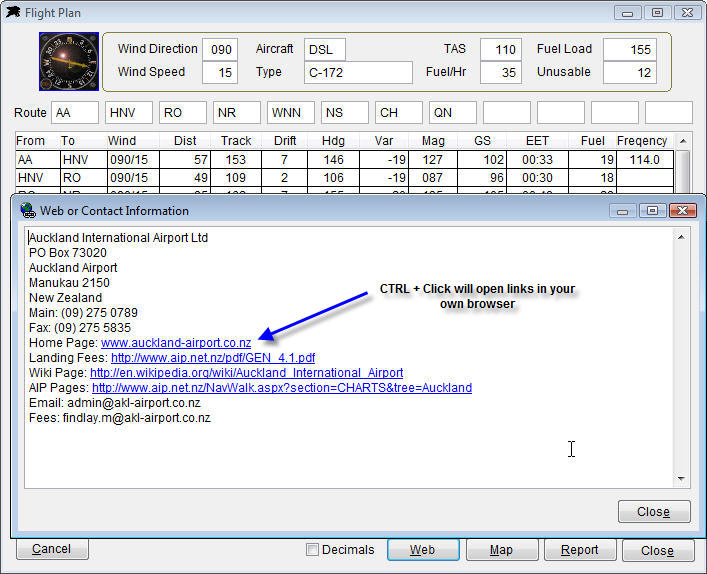Click Close button in the contact information dialog
707x574 pixels.
654,512
